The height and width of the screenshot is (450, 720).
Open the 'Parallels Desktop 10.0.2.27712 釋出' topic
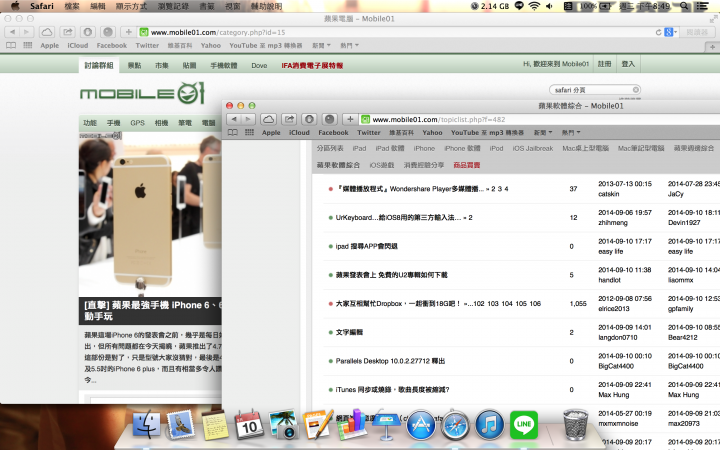[x=390, y=361]
